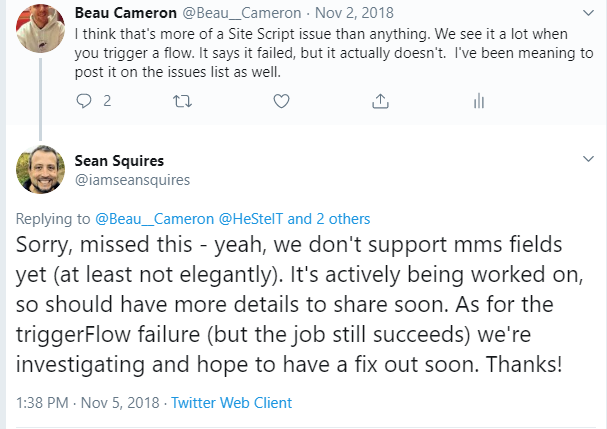This screenshot has width=607, height=429.
Task: Click Beau Cameron's profile picture
Action: pos(40,26)
